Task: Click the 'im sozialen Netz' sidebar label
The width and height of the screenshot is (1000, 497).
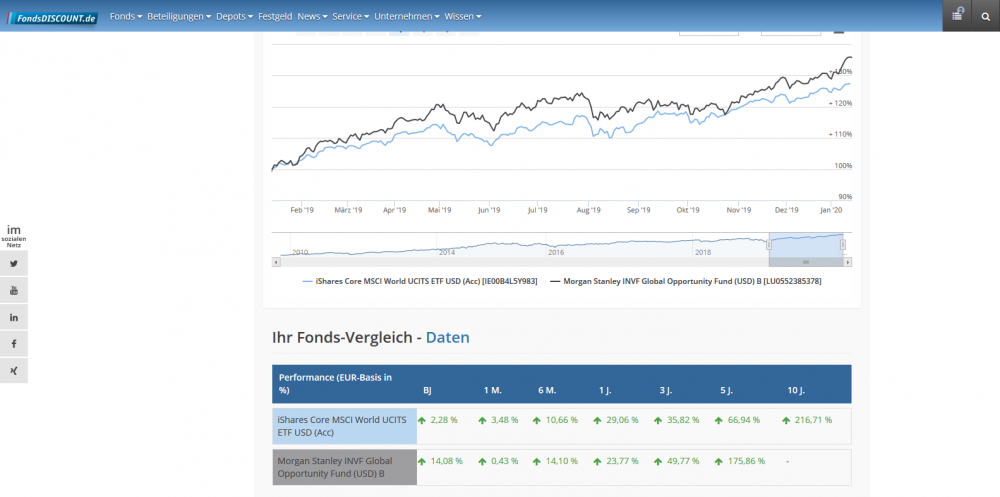Action: (14, 236)
